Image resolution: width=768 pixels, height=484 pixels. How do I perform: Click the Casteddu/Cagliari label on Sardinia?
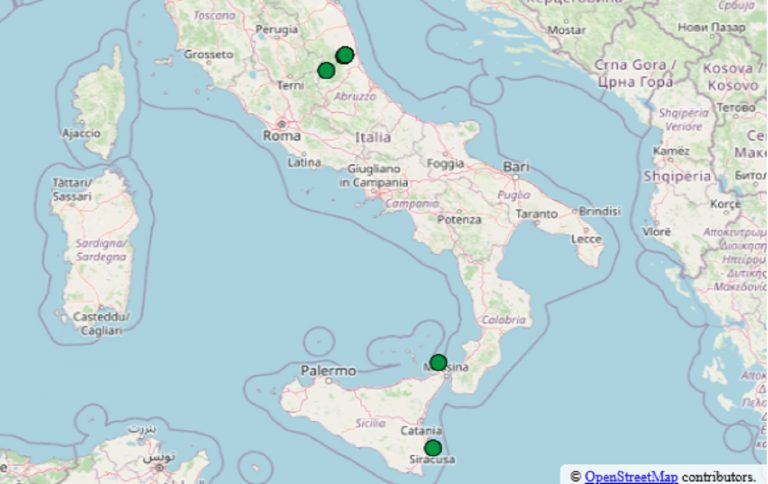[98, 323]
